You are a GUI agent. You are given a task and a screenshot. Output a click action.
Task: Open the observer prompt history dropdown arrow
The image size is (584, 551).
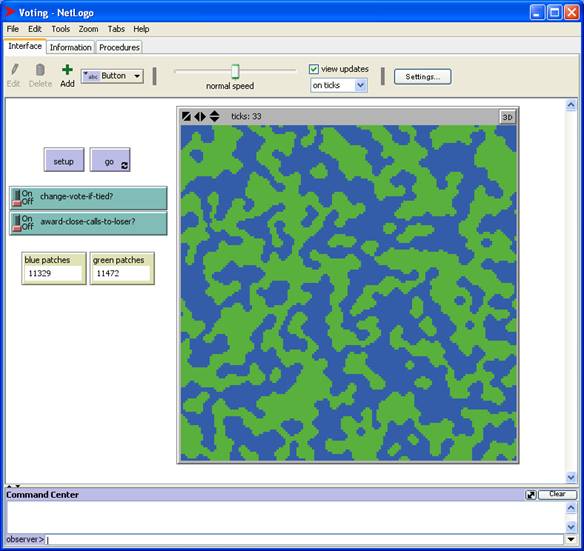(571, 539)
